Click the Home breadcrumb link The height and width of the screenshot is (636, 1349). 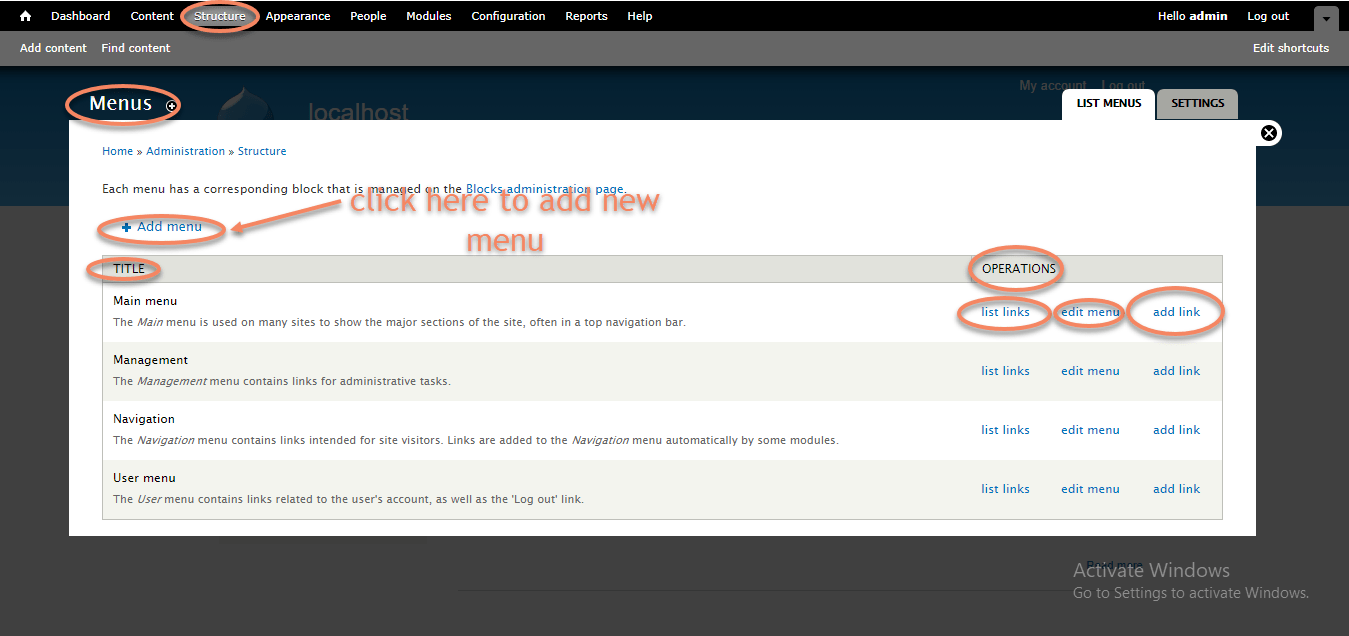117,151
